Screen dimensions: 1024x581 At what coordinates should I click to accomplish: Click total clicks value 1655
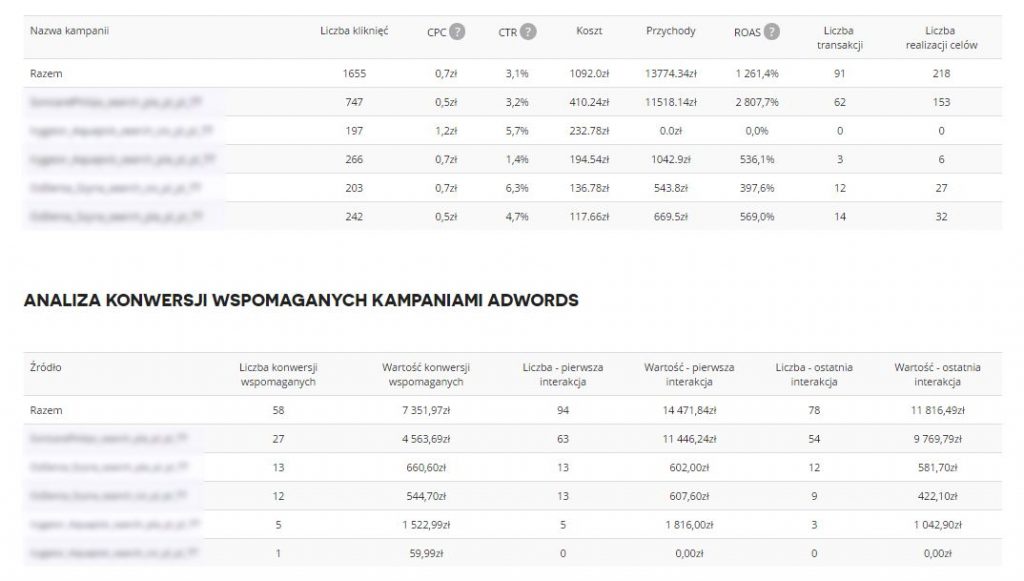point(354,74)
